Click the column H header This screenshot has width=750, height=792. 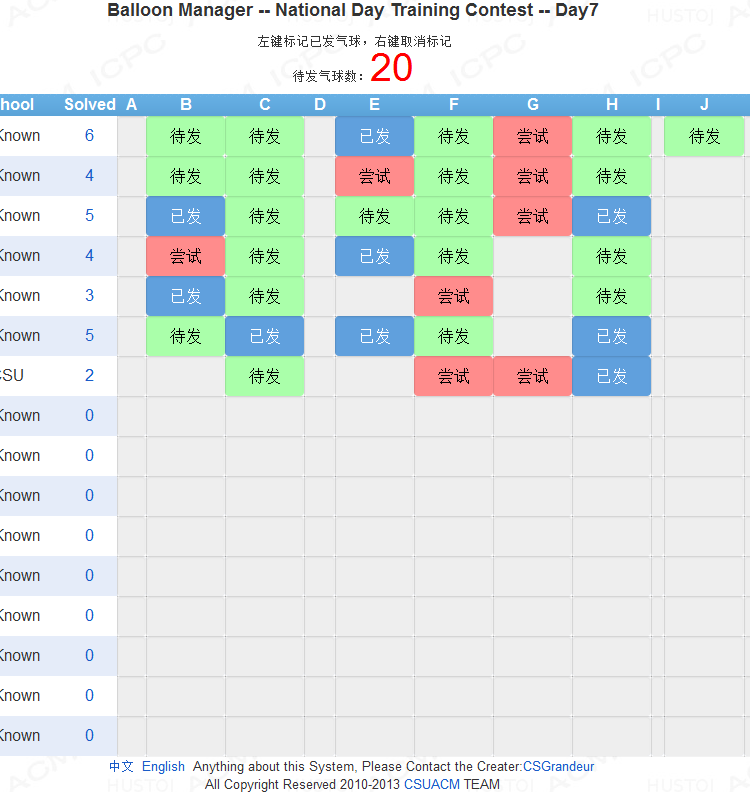pos(612,105)
